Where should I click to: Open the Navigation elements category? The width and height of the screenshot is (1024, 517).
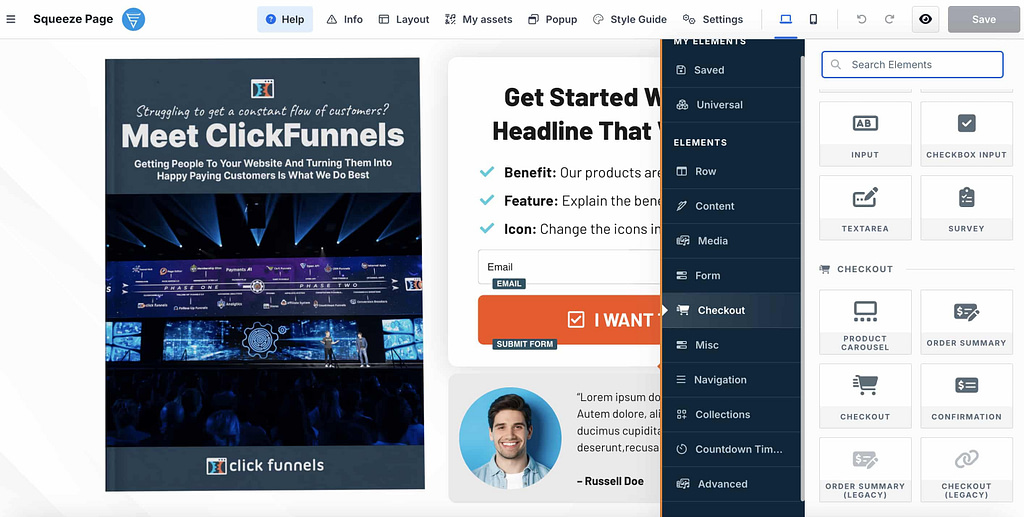(x=732, y=379)
